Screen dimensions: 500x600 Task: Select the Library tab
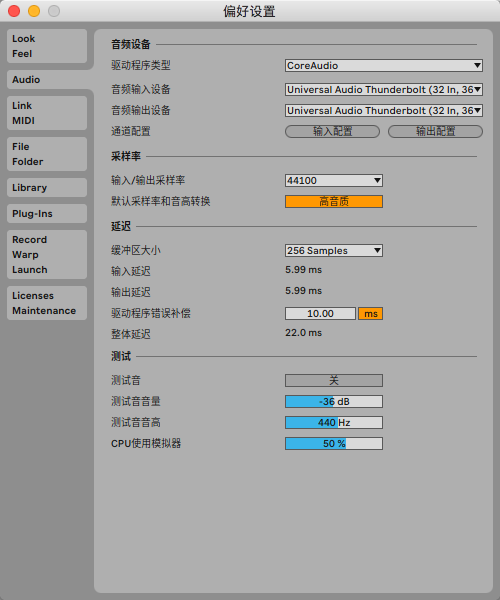point(47,188)
